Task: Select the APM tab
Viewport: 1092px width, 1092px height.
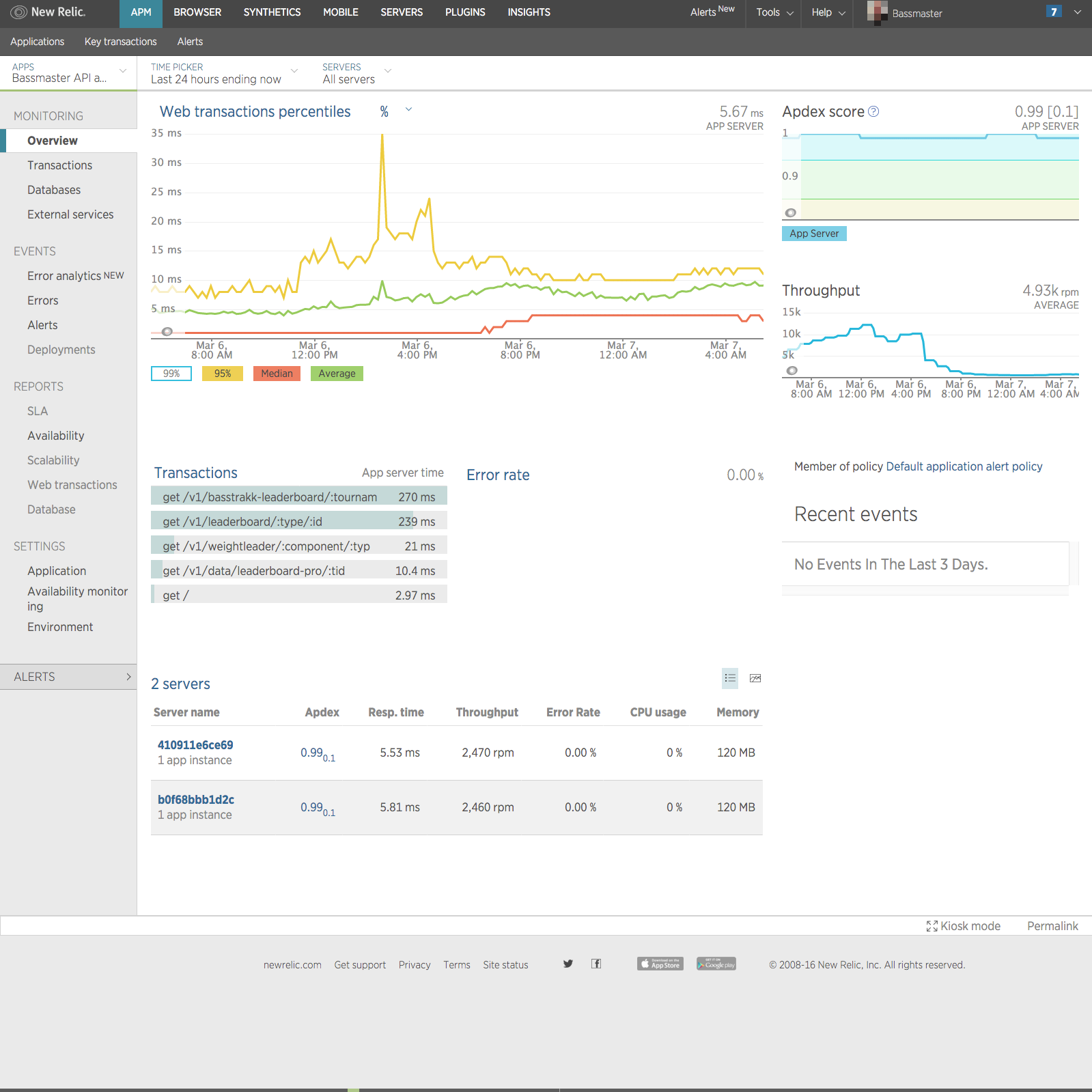Action: tap(141, 12)
